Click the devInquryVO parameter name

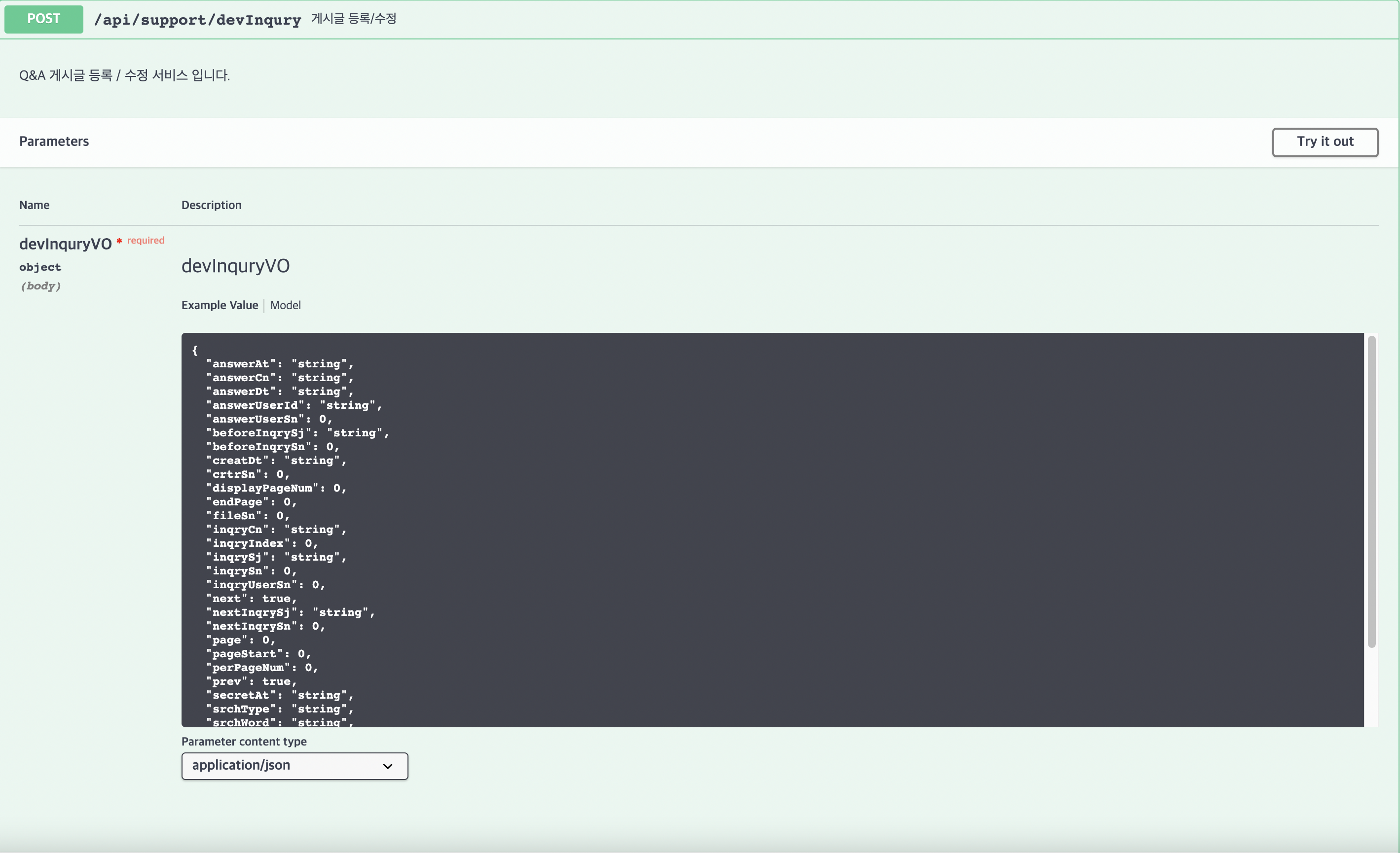(65, 244)
